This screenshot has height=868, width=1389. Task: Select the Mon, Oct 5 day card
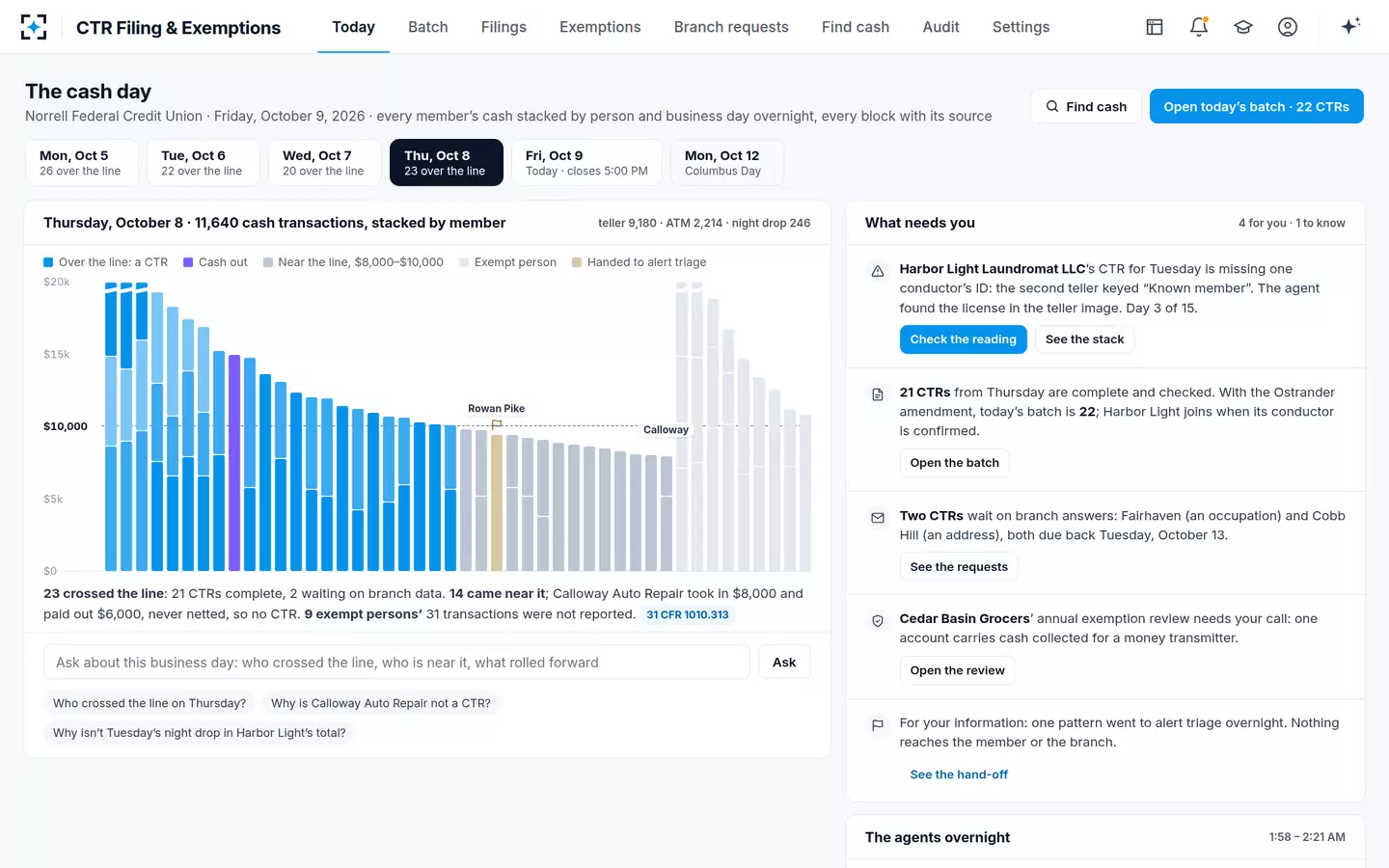(x=81, y=162)
